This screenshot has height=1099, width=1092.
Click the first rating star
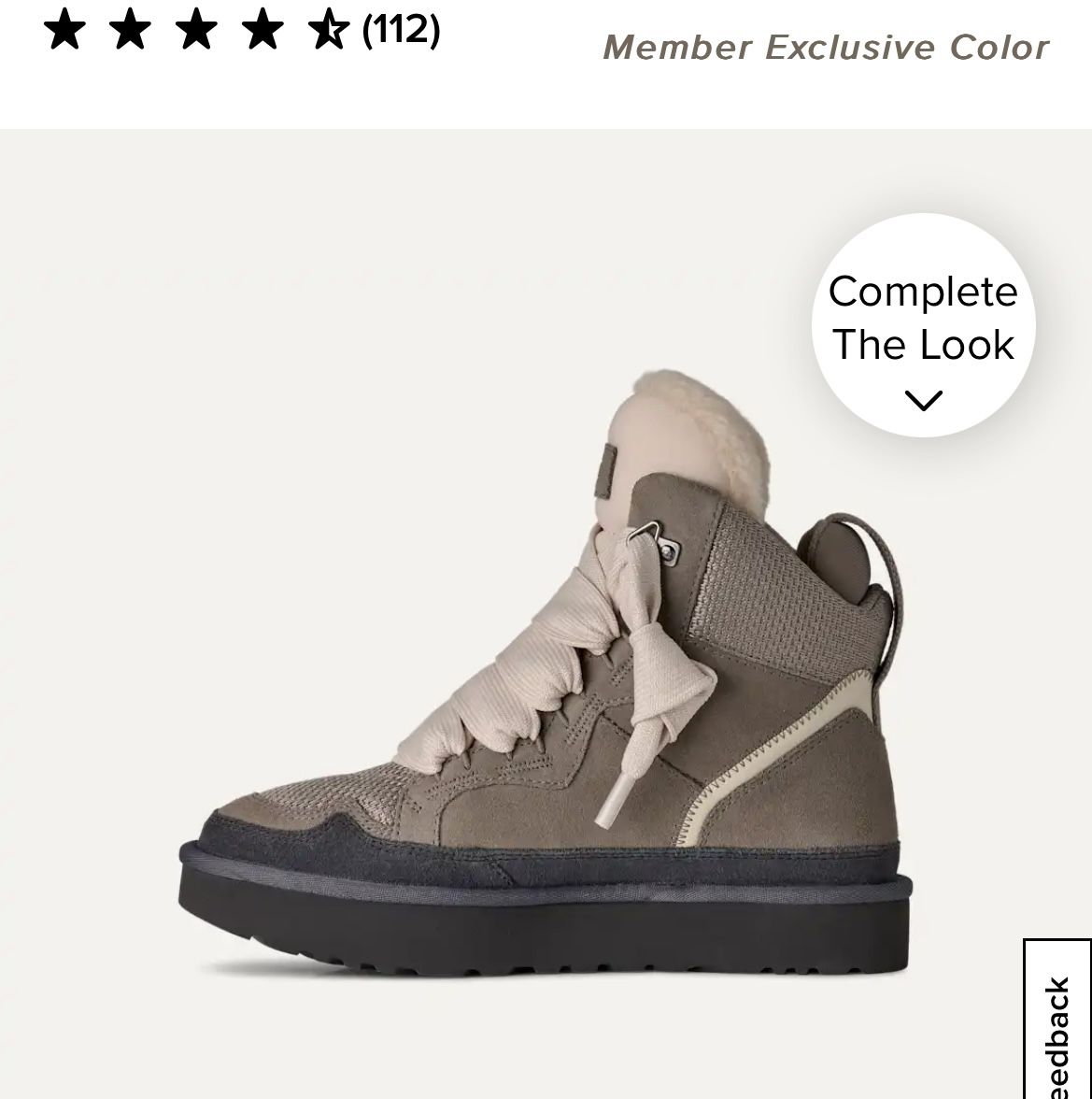pyautogui.click(x=64, y=31)
